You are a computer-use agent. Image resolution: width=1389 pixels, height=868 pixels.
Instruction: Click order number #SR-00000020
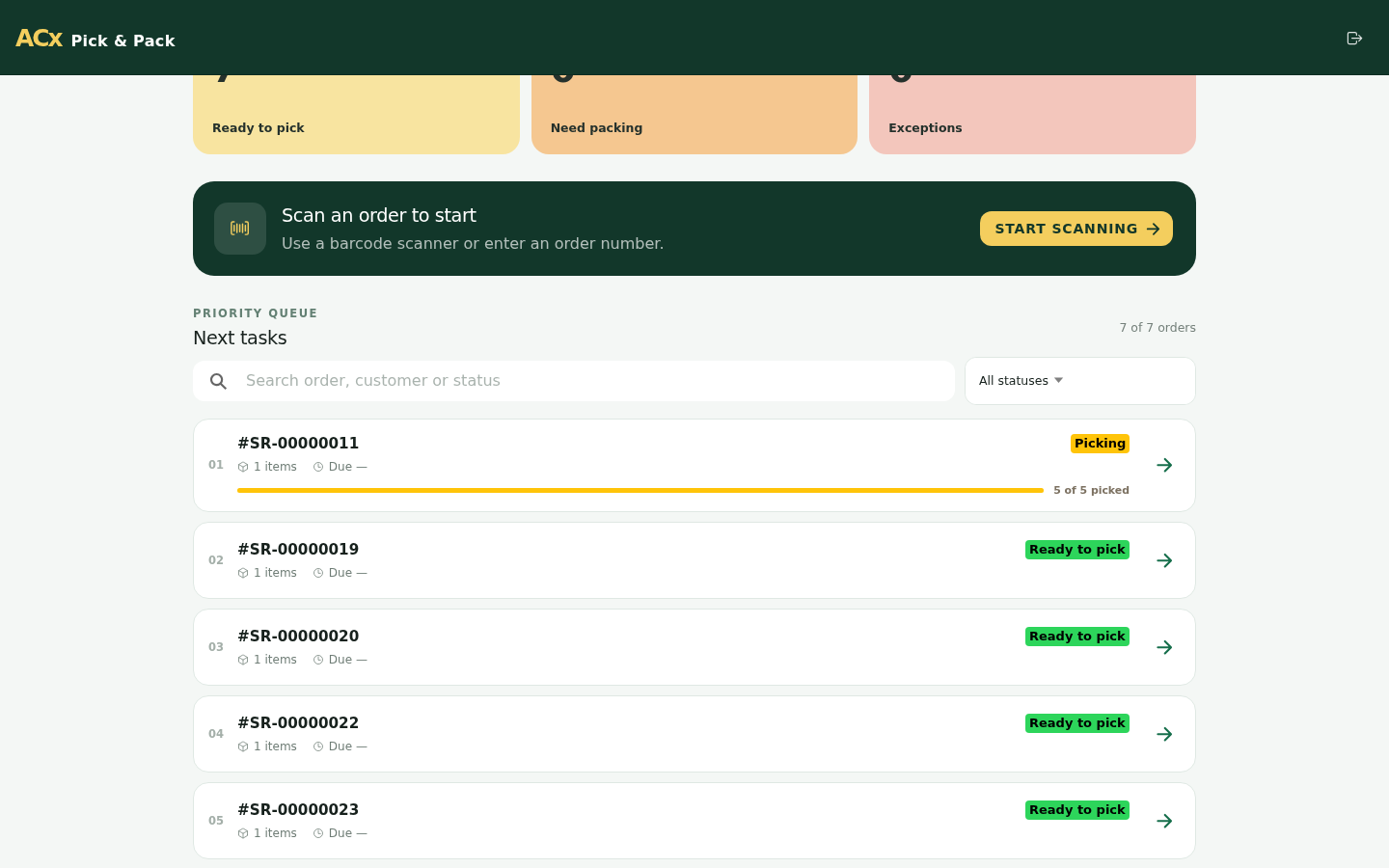[298, 637]
